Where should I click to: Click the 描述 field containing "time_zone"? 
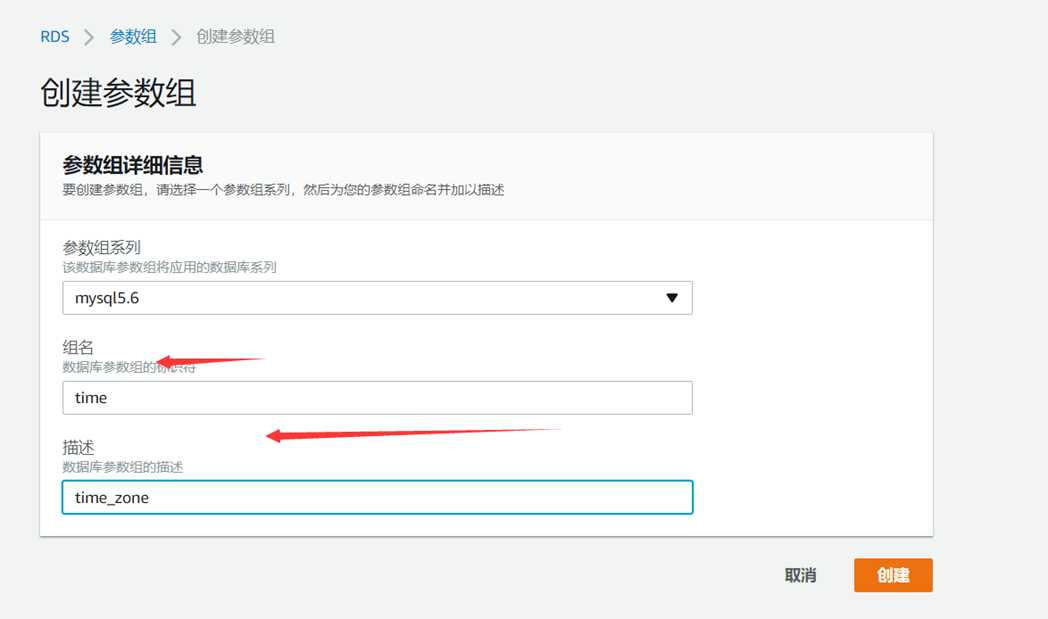[x=376, y=498]
